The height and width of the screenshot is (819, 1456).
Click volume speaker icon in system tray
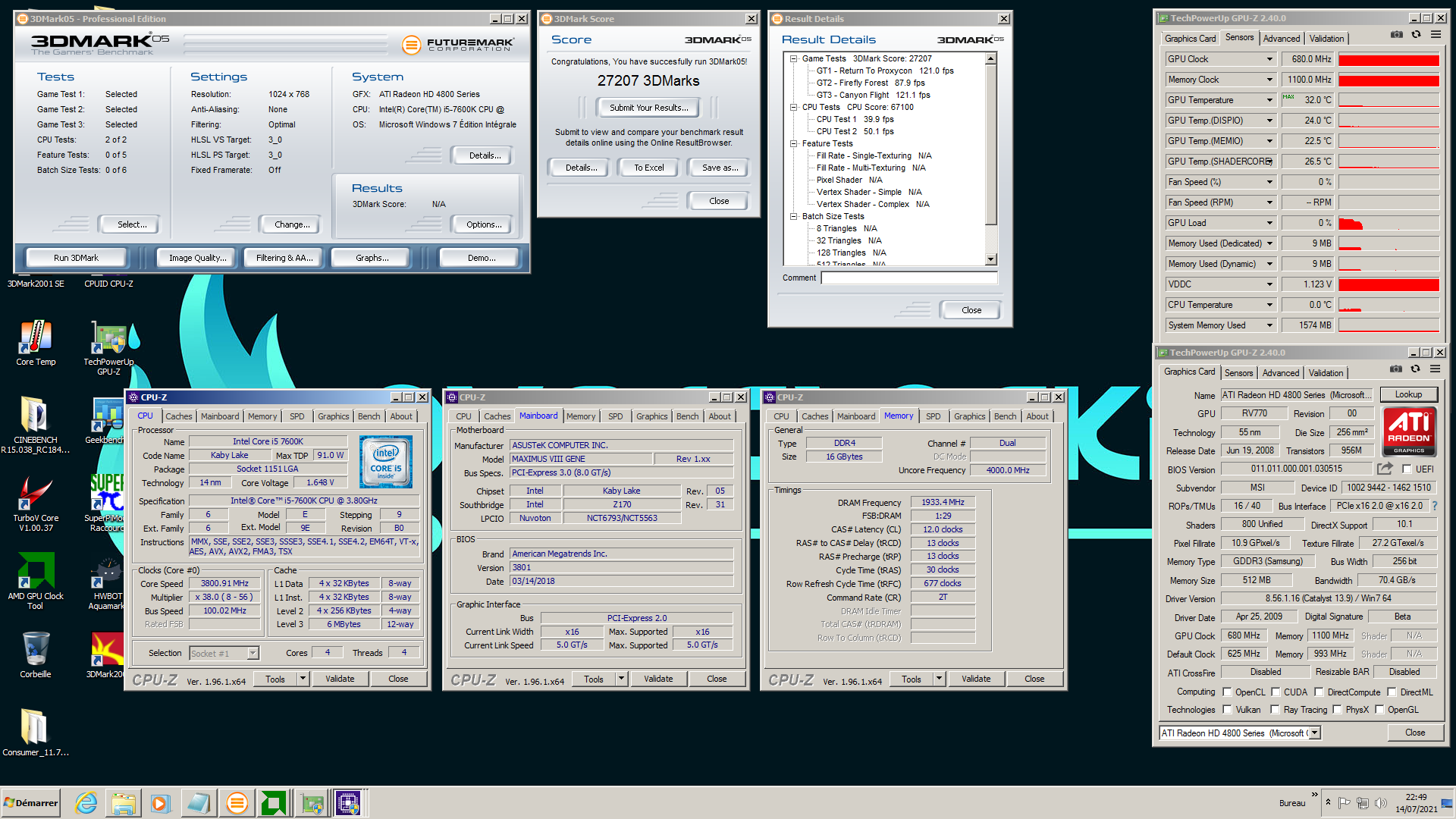[x=1380, y=803]
